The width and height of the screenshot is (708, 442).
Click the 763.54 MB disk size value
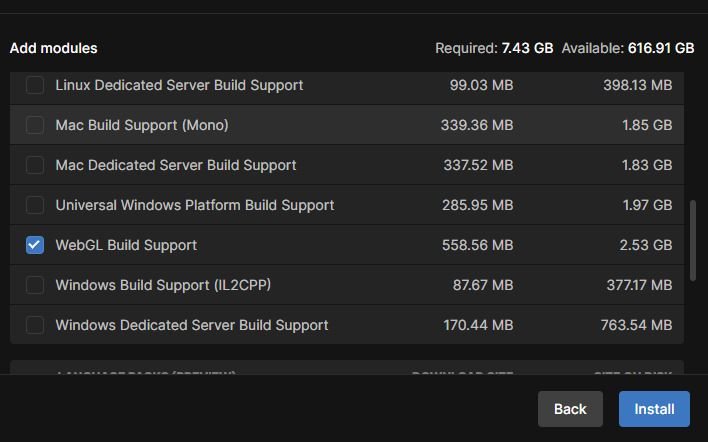coord(636,325)
